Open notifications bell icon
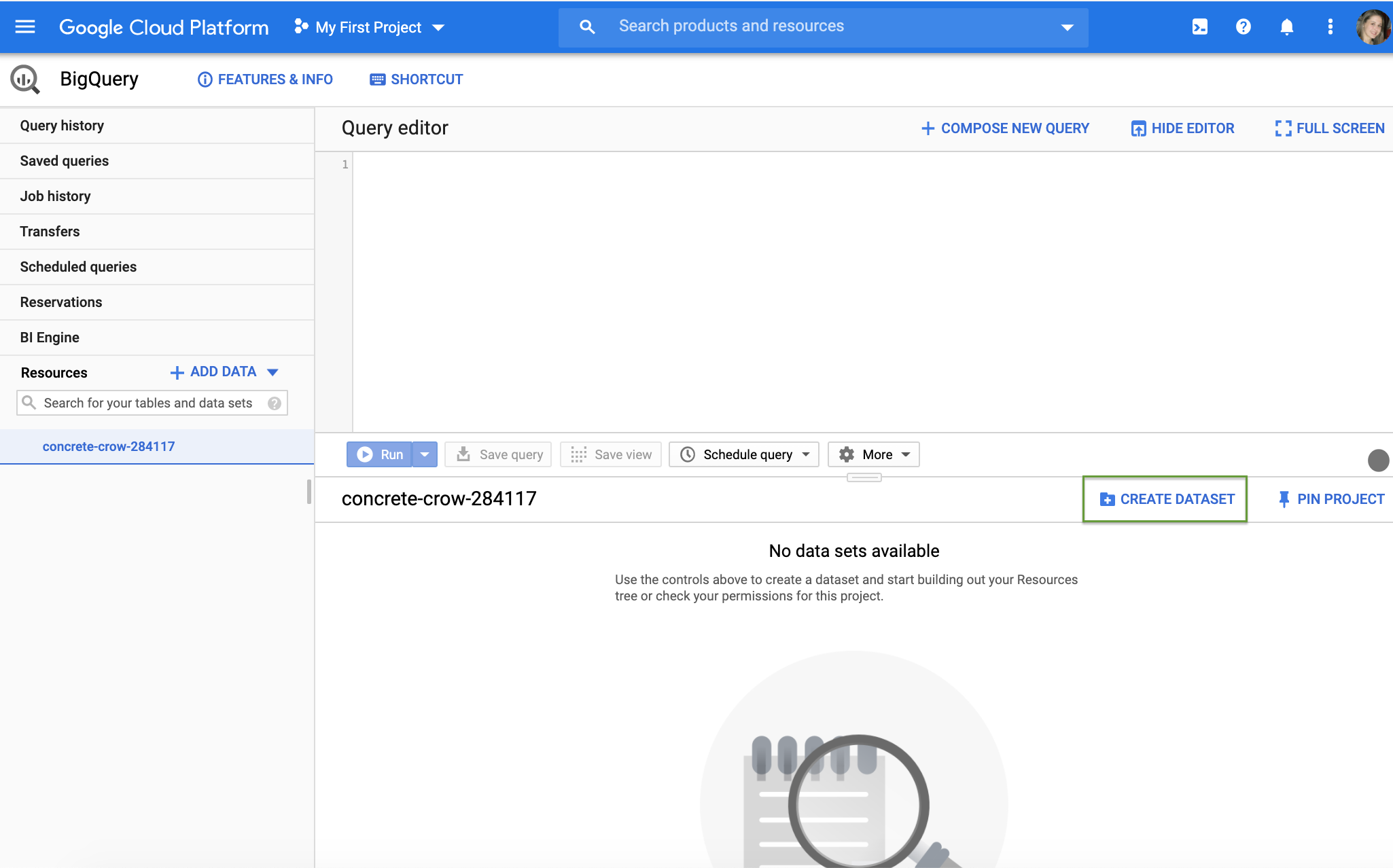This screenshot has width=1393, height=868. (x=1286, y=26)
